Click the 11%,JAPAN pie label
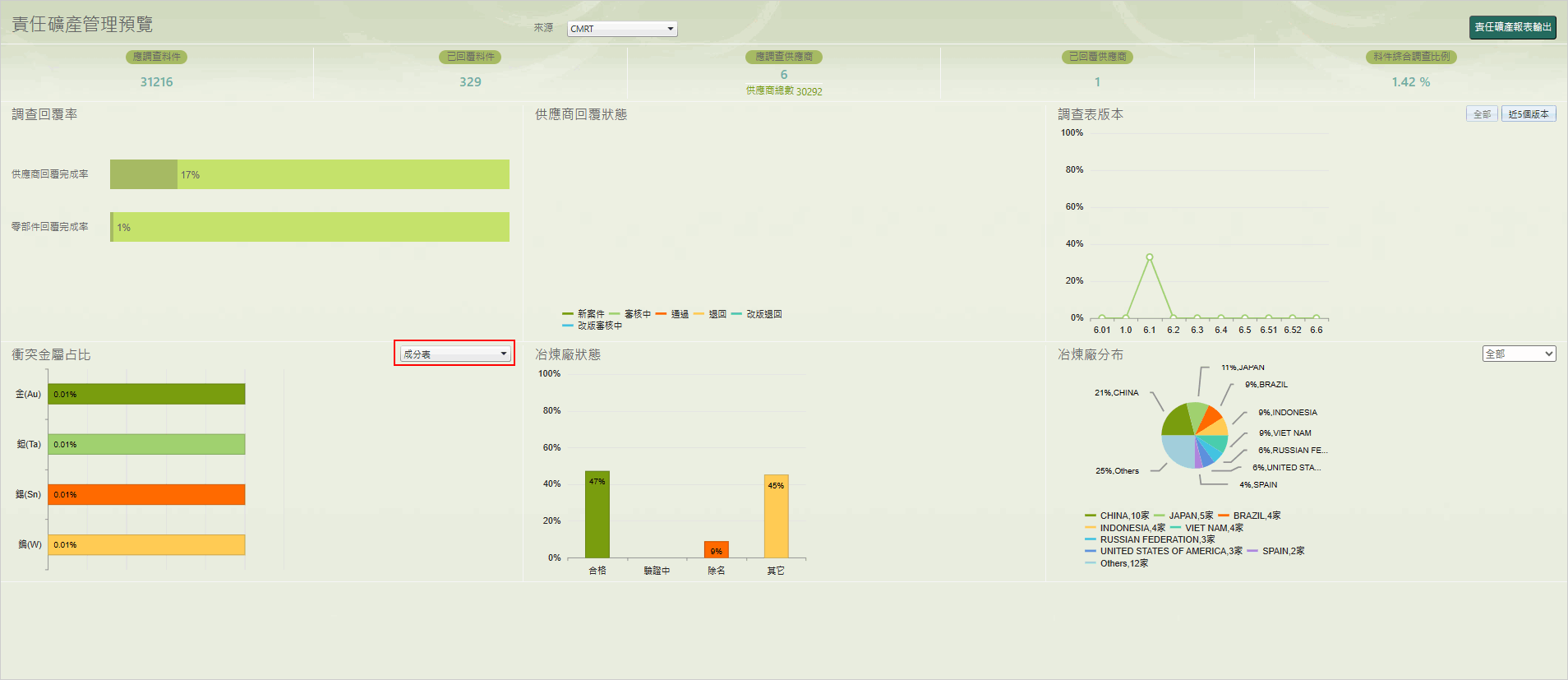1568x680 pixels. pyautogui.click(x=1243, y=368)
